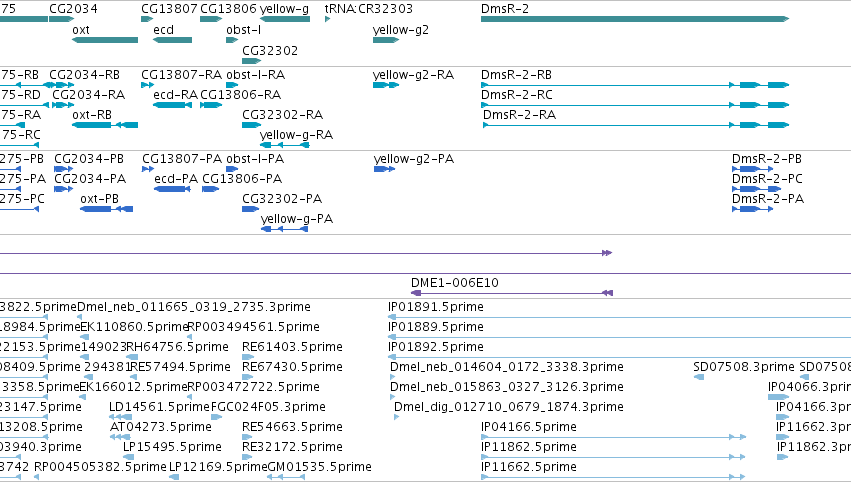Viewport: 851px width, 482px height.
Task: Click the RP004505382.5prime EST
Action: pyautogui.click(x=36, y=477)
